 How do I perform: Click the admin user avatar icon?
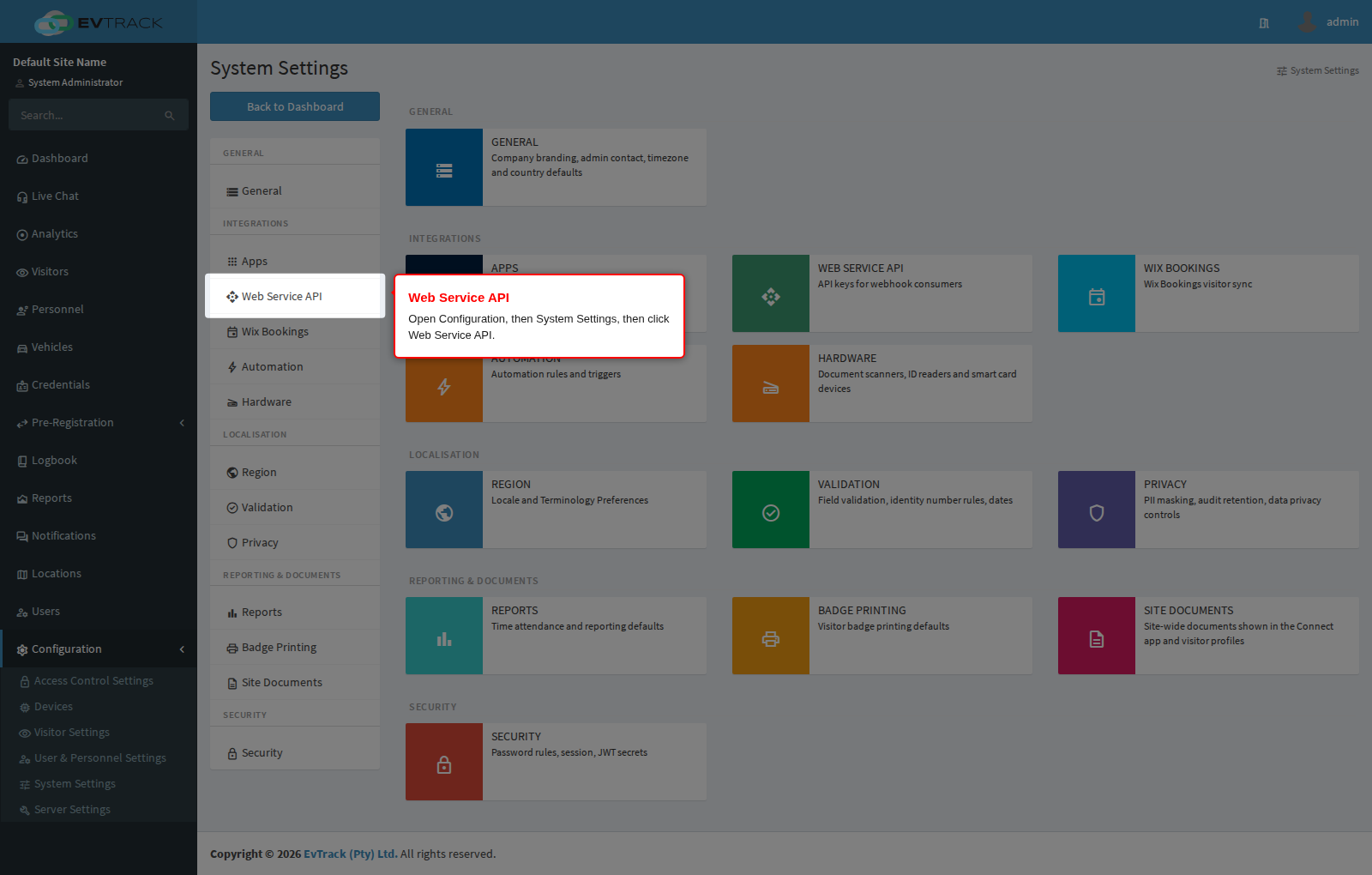click(1307, 21)
